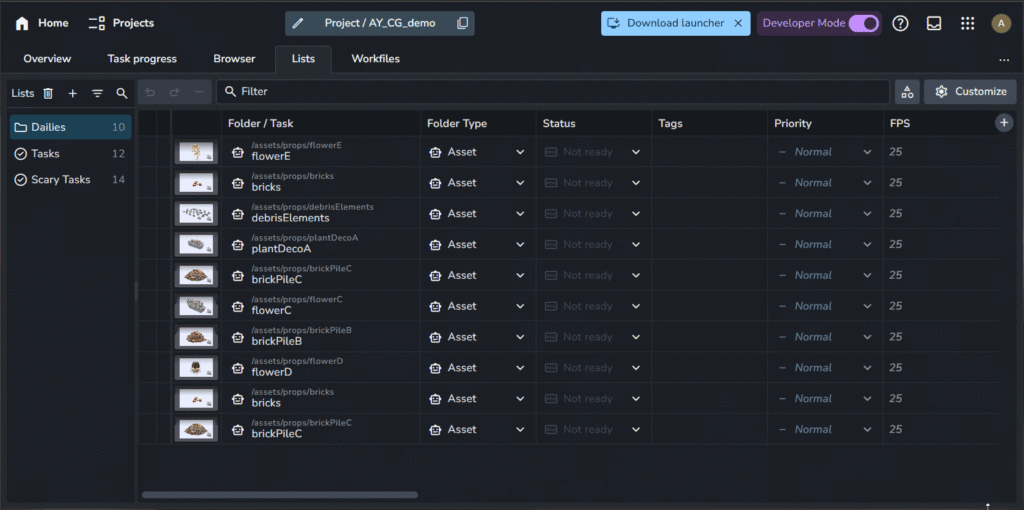
Task: Switch to the Workfiles tab
Action: (x=376, y=59)
